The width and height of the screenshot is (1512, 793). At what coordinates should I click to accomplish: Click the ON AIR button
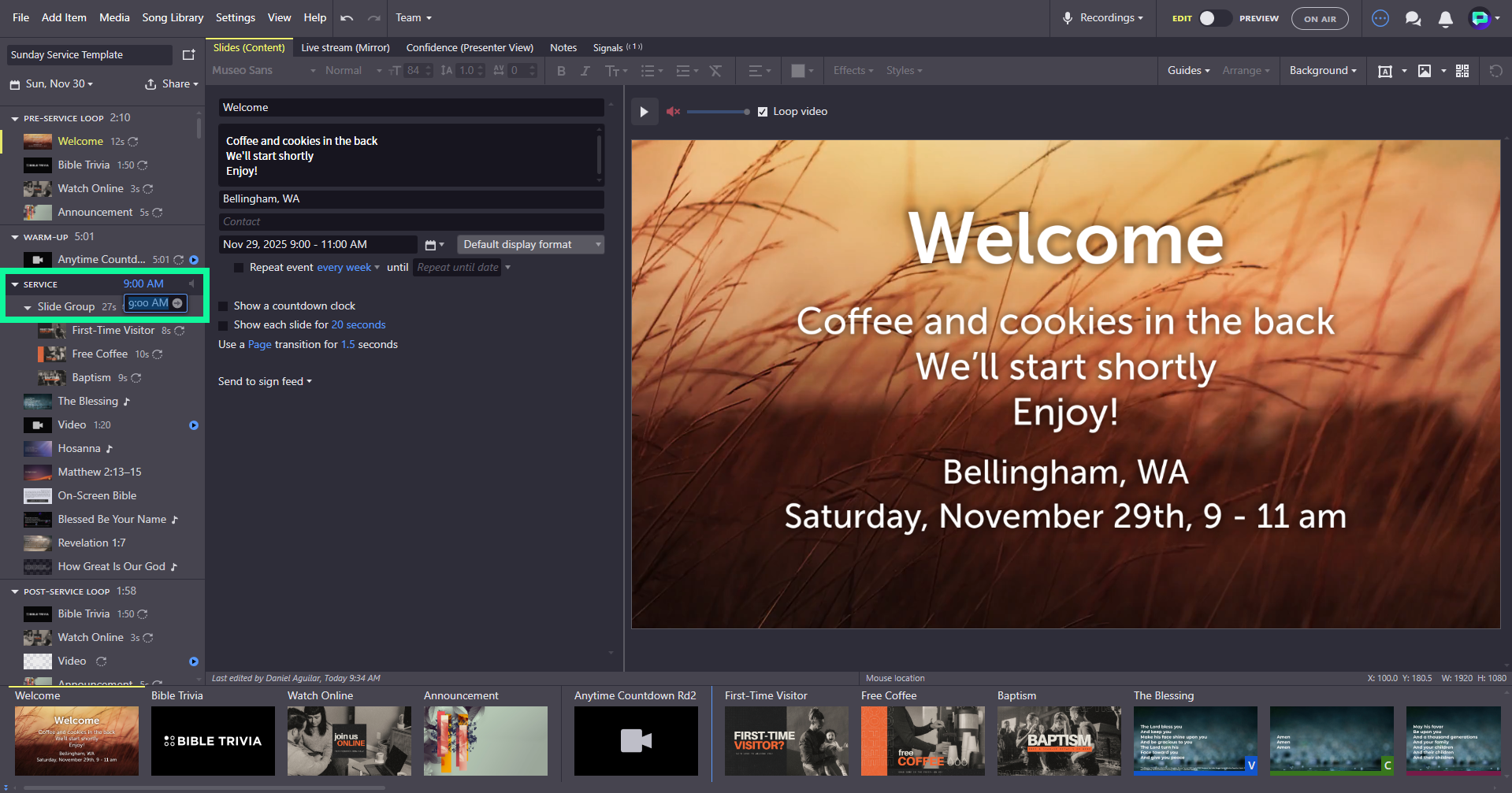[1320, 18]
